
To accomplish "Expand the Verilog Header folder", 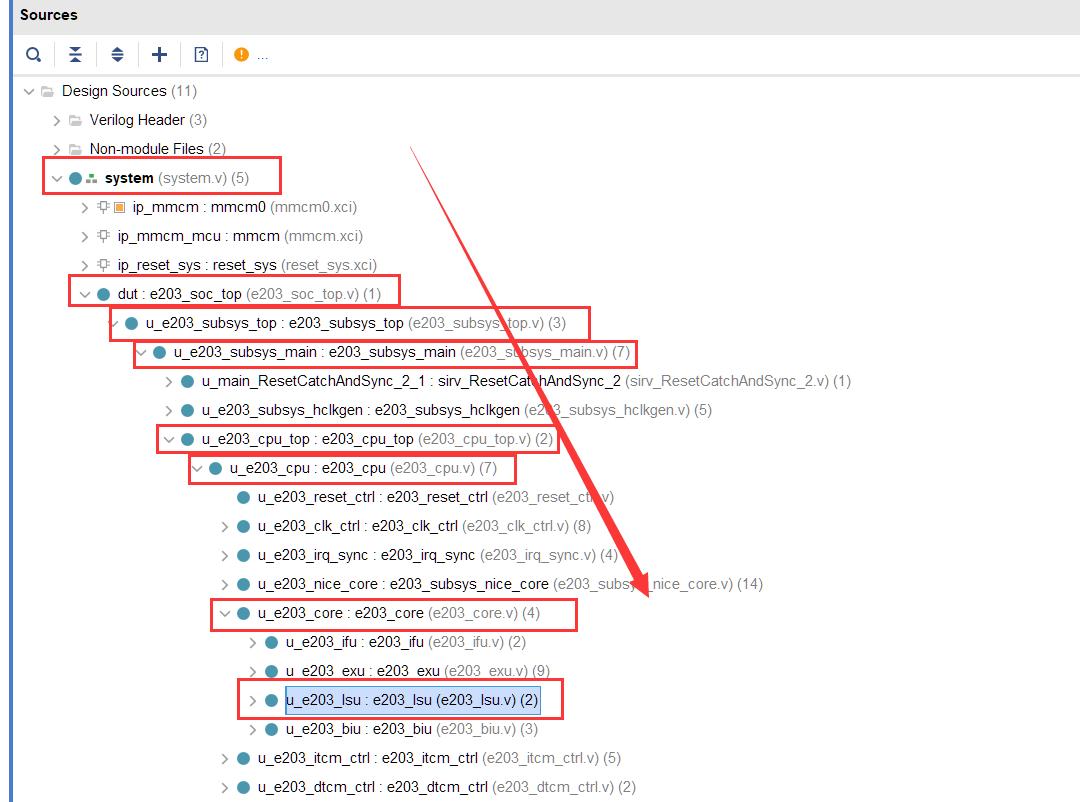I will 57,121.
